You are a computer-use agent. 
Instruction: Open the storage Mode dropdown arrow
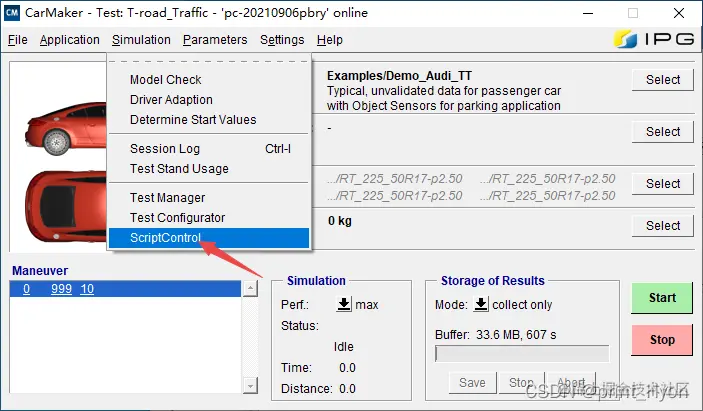coord(481,304)
